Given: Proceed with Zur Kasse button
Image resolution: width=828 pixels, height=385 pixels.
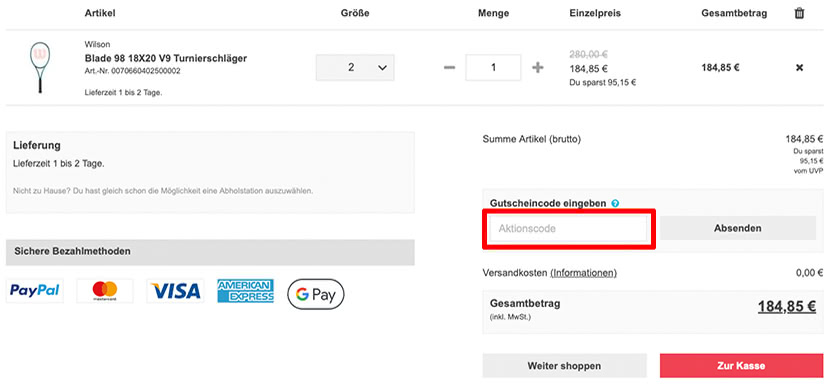Looking at the screenshot, I should point(741,365).
